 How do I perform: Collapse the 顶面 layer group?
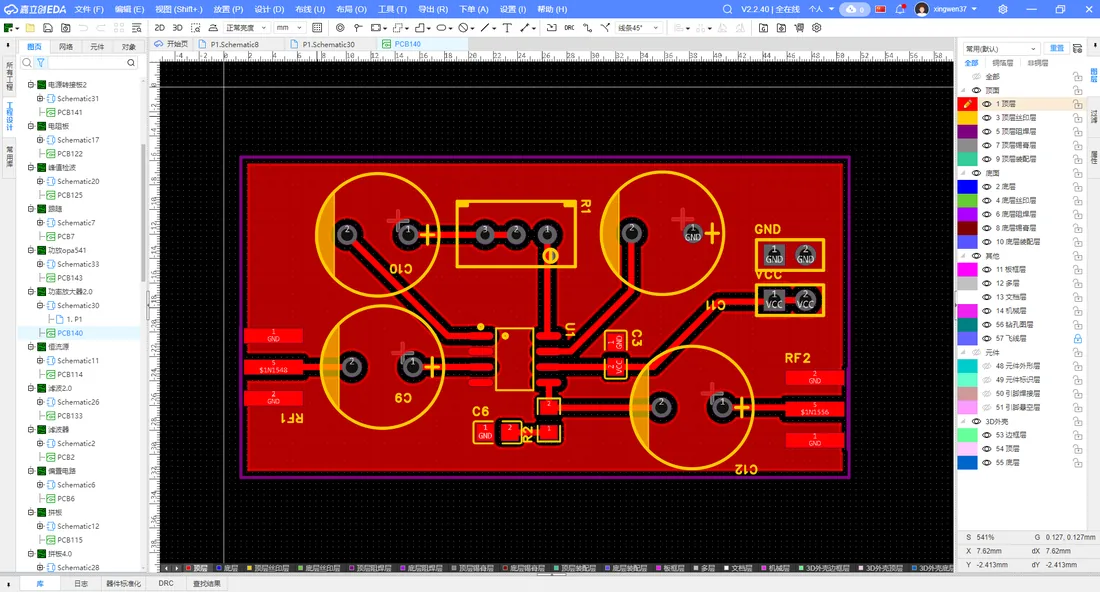click(963, 90)
